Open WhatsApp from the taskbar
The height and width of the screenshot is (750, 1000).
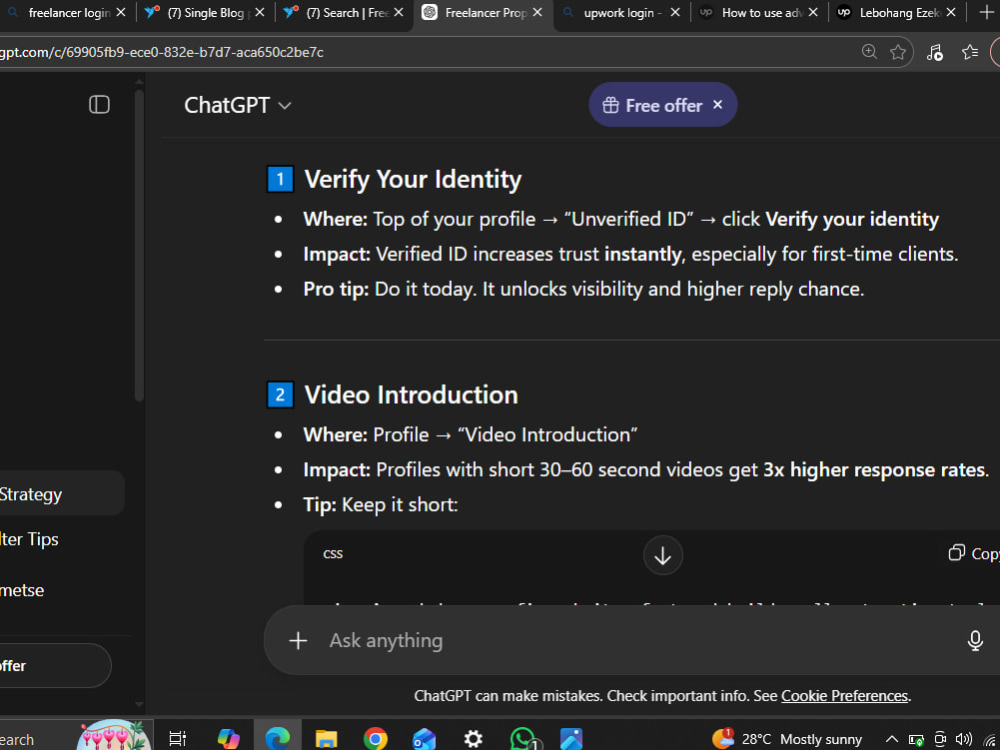tap(522, 739)
